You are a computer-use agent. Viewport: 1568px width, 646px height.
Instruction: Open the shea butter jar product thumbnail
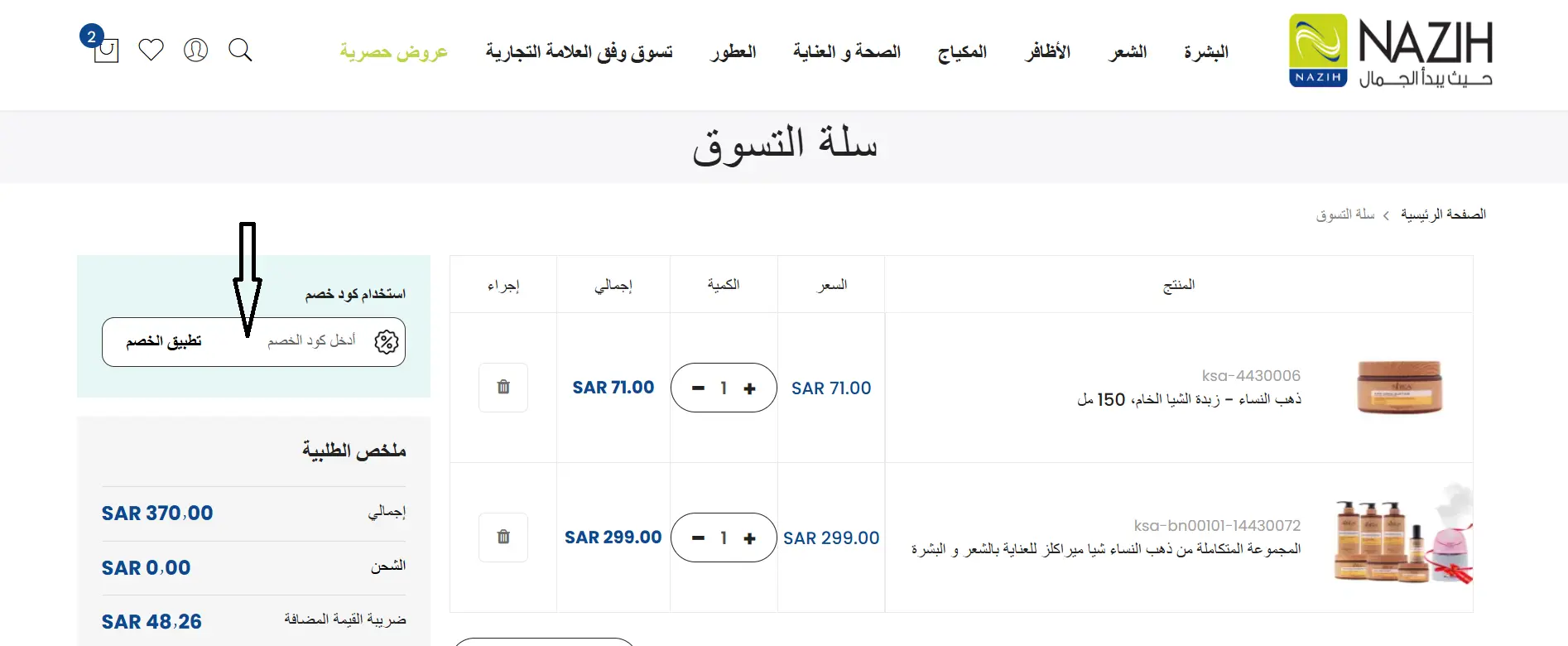click(1400, 387)
